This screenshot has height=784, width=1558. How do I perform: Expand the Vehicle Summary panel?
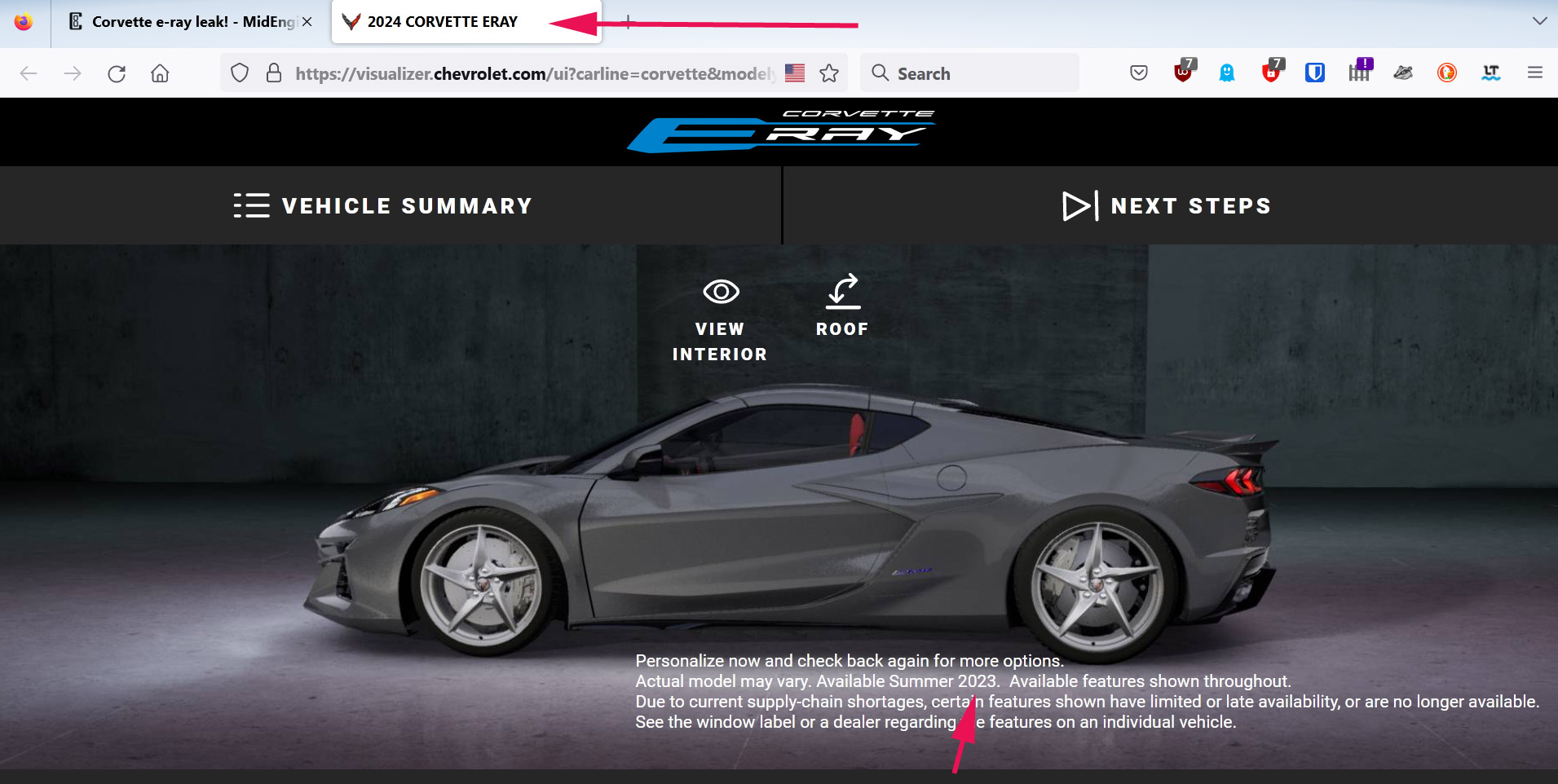click(x=383, y=205)
